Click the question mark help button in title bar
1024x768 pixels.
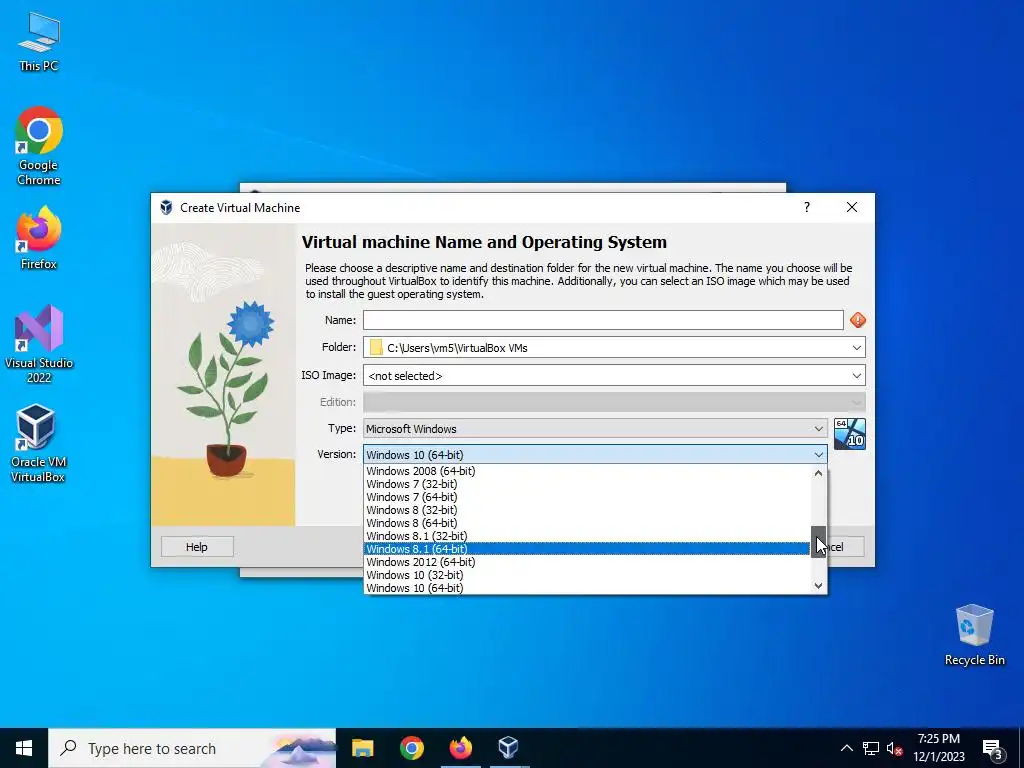coord(807,207)
